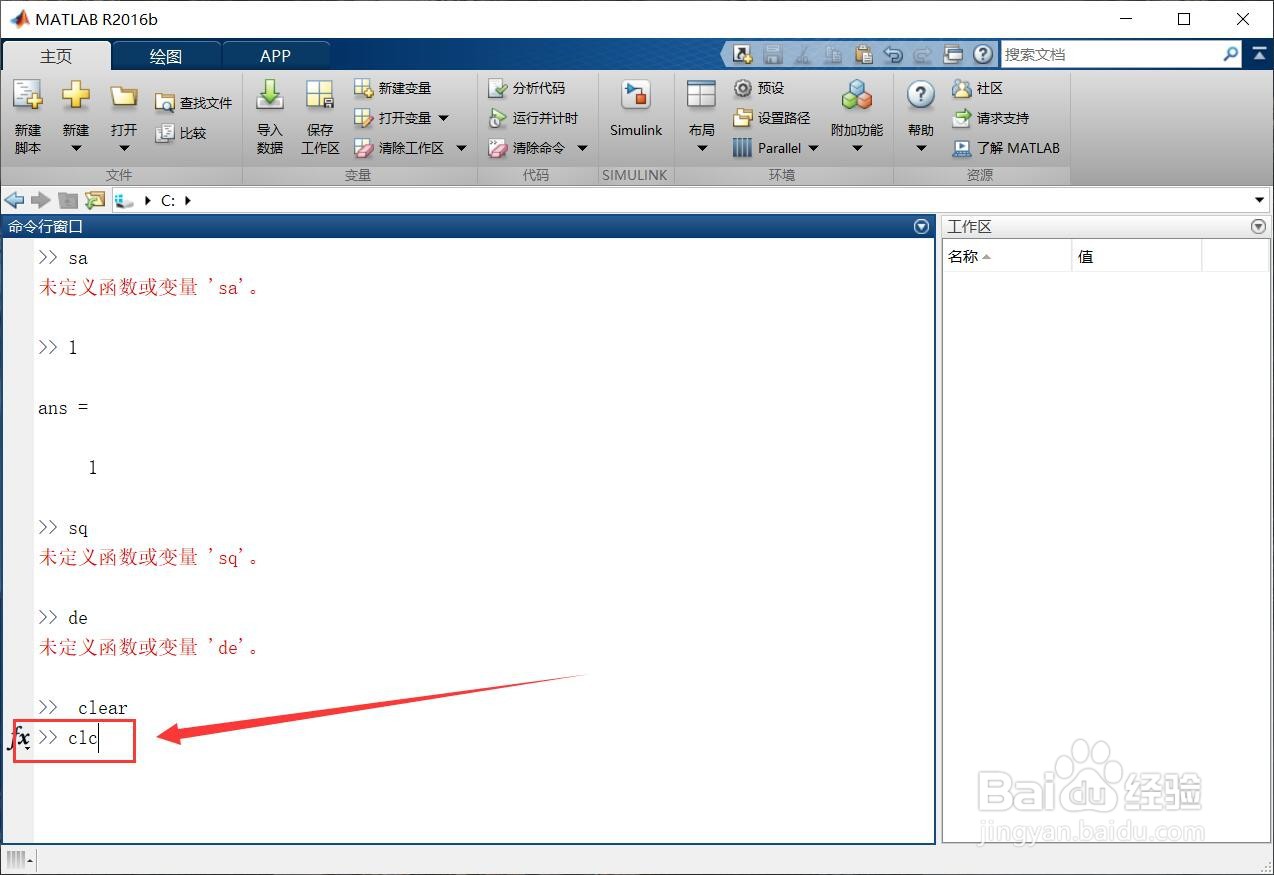Click the forward navigation arrow

(x=41, y=200)
